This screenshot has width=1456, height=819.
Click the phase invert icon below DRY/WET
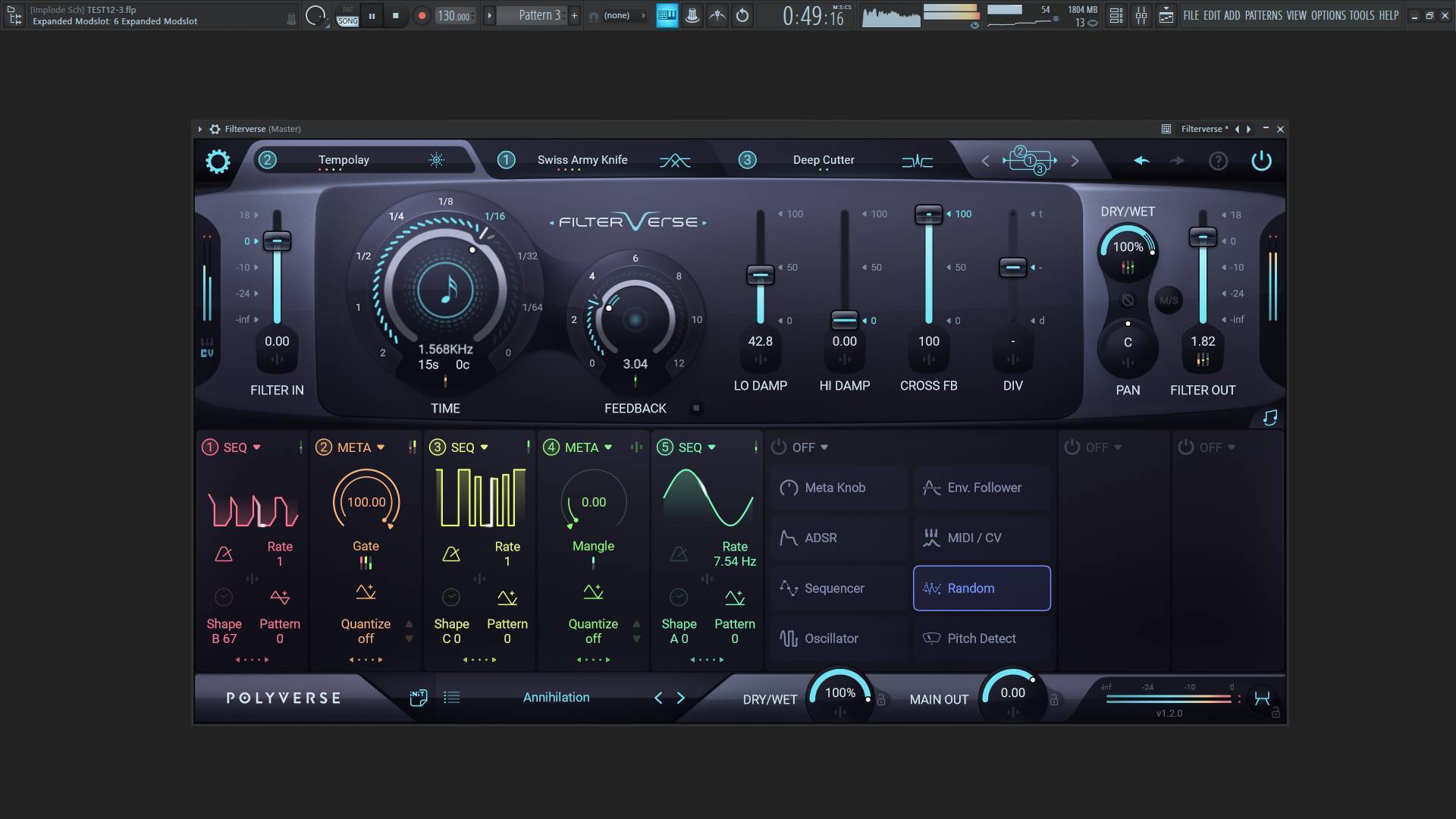(x=1128, y=300)
